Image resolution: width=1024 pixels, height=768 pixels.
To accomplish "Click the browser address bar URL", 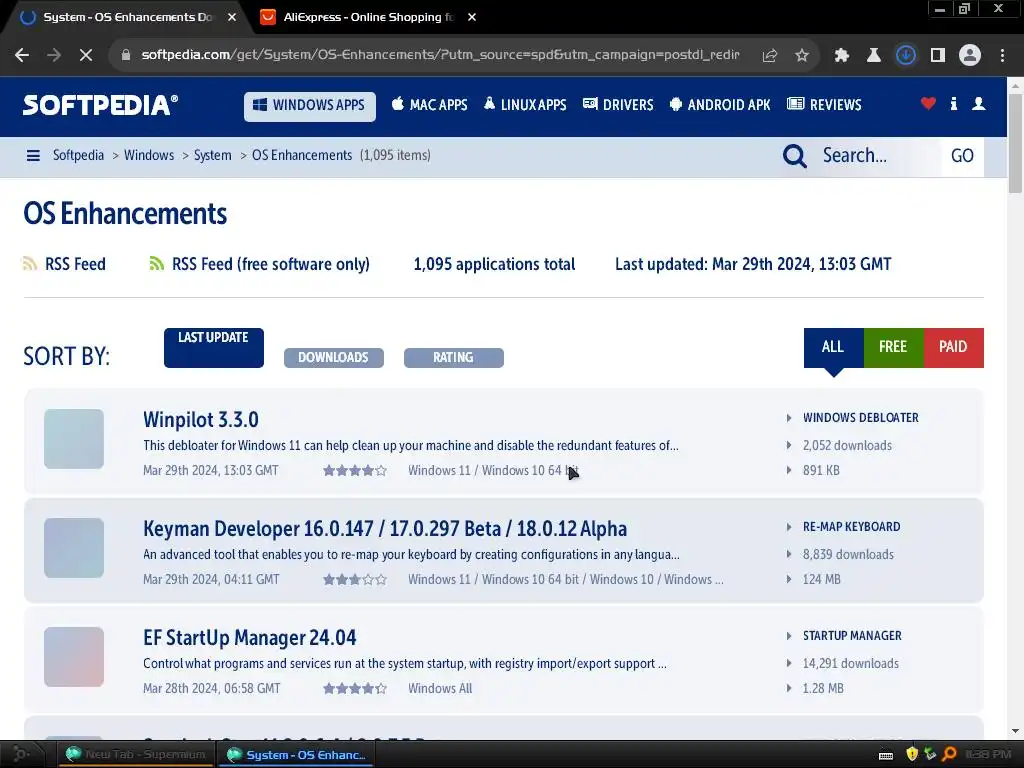I will 440,55.
